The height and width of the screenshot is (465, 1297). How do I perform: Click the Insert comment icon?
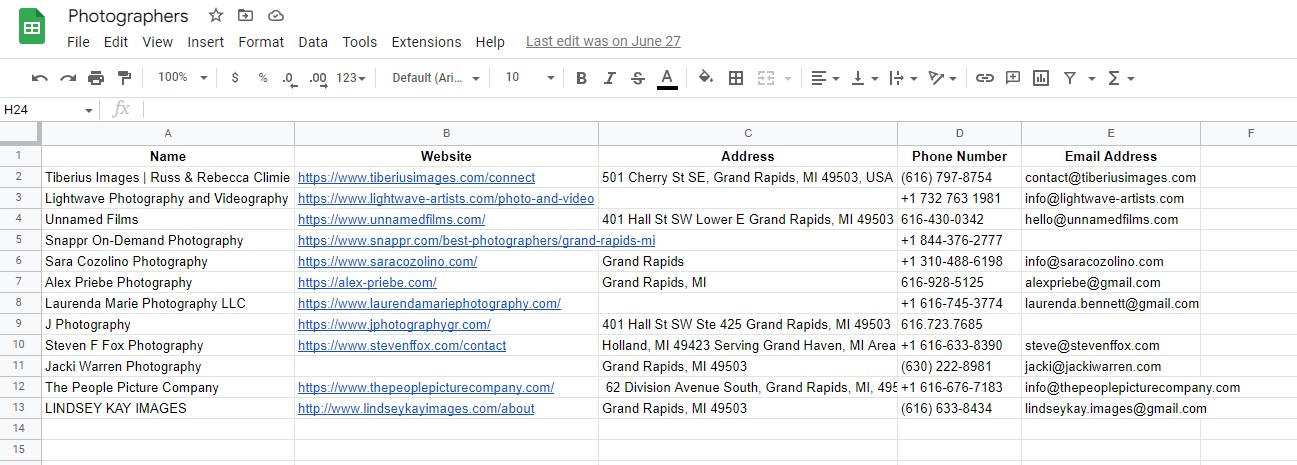pyautogui.click(x=1013, y=78)
